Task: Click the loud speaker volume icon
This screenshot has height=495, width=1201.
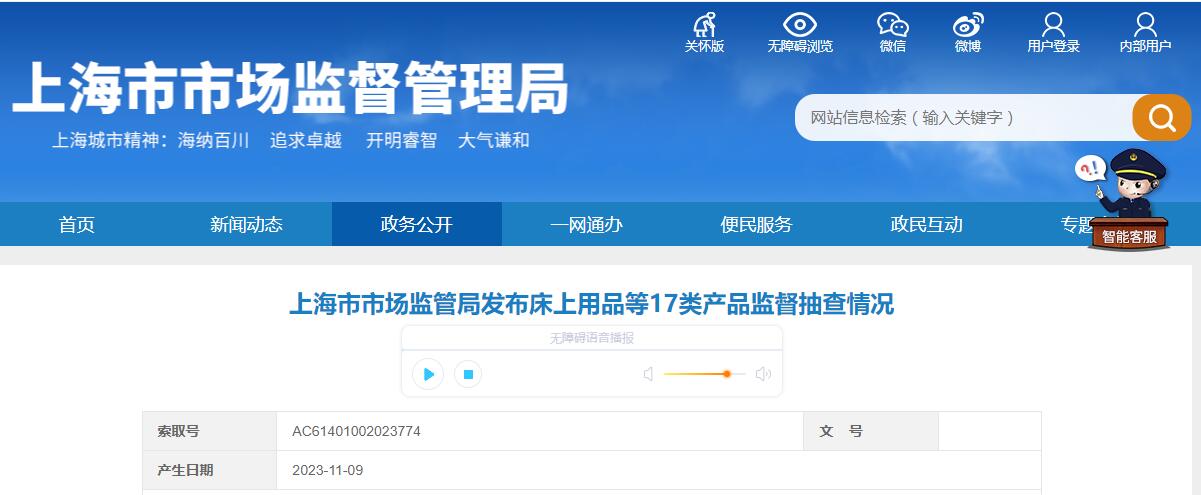Action: point(763,374)
